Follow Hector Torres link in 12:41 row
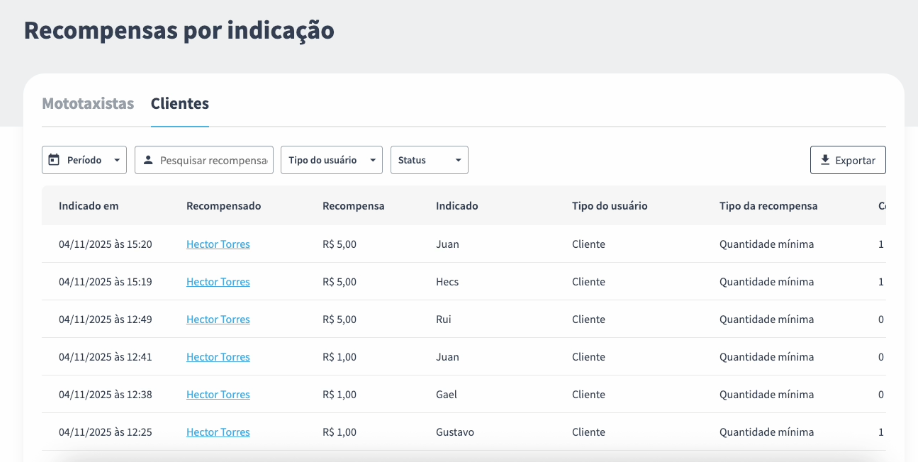This screenshot has height=462, width=918. 218,357
